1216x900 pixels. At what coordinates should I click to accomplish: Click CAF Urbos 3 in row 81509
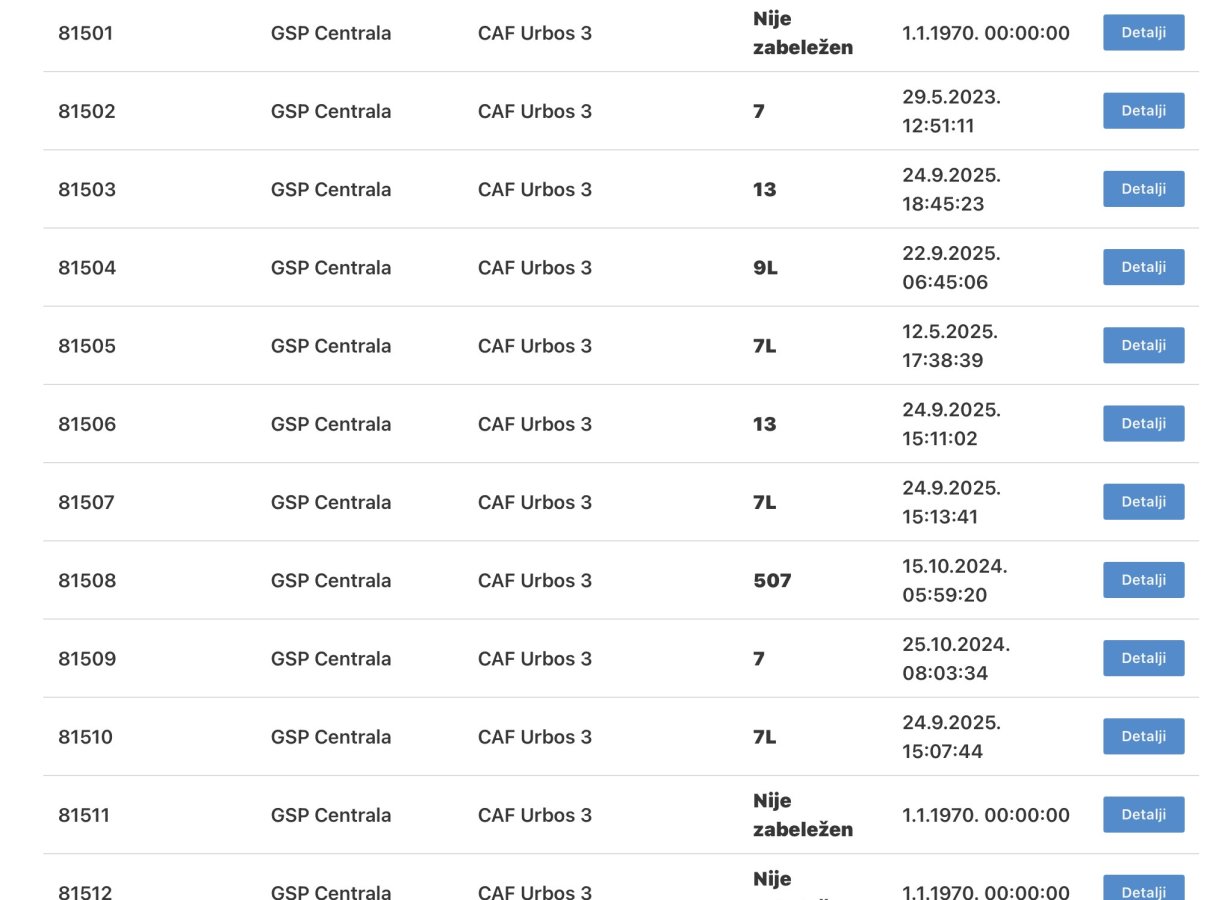535,658
